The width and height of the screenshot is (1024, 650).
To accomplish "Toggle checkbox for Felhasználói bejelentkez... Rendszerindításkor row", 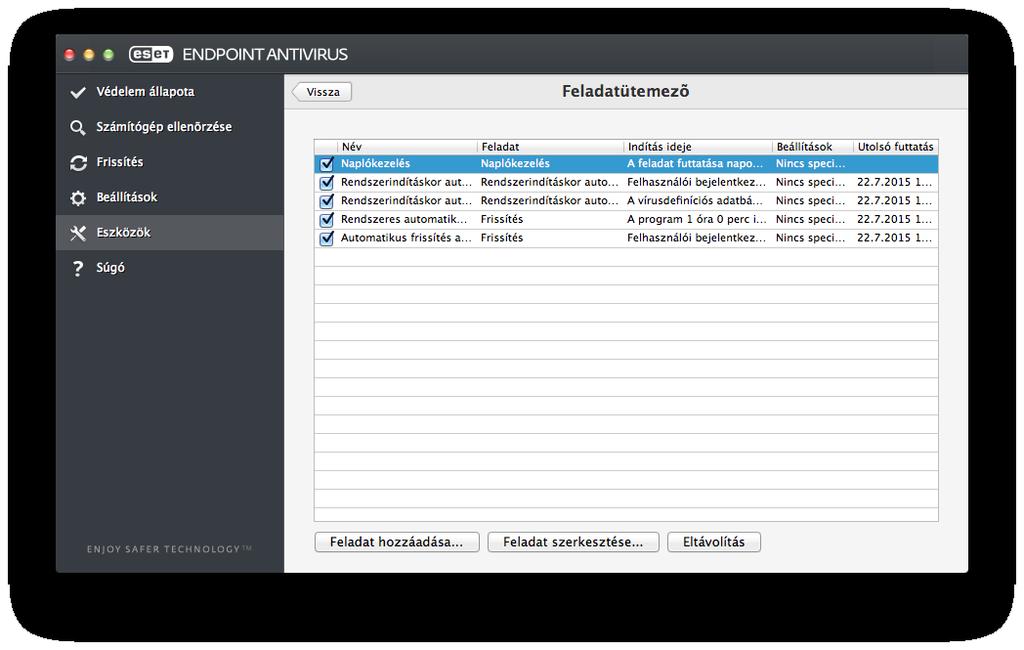I will pos(327,183).
